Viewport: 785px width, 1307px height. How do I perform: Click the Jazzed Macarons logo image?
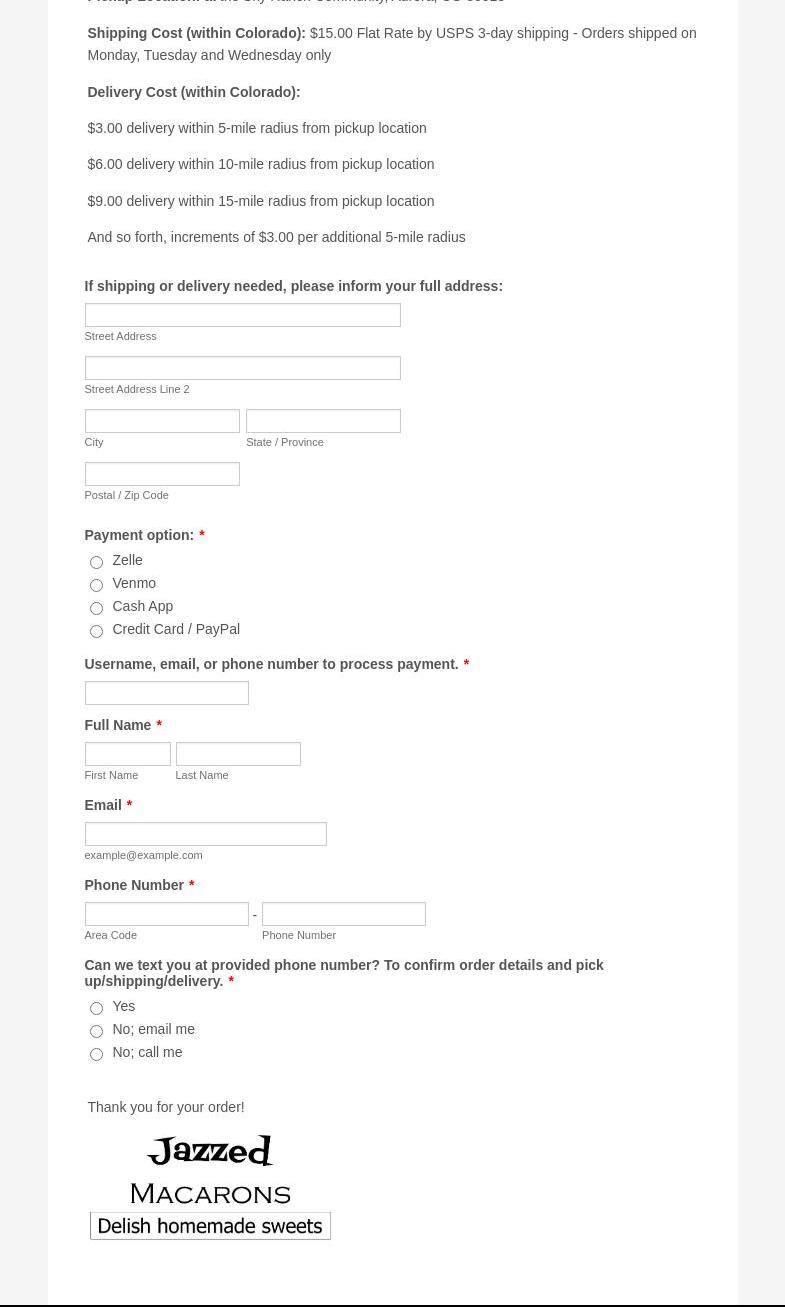(210, 1169)
